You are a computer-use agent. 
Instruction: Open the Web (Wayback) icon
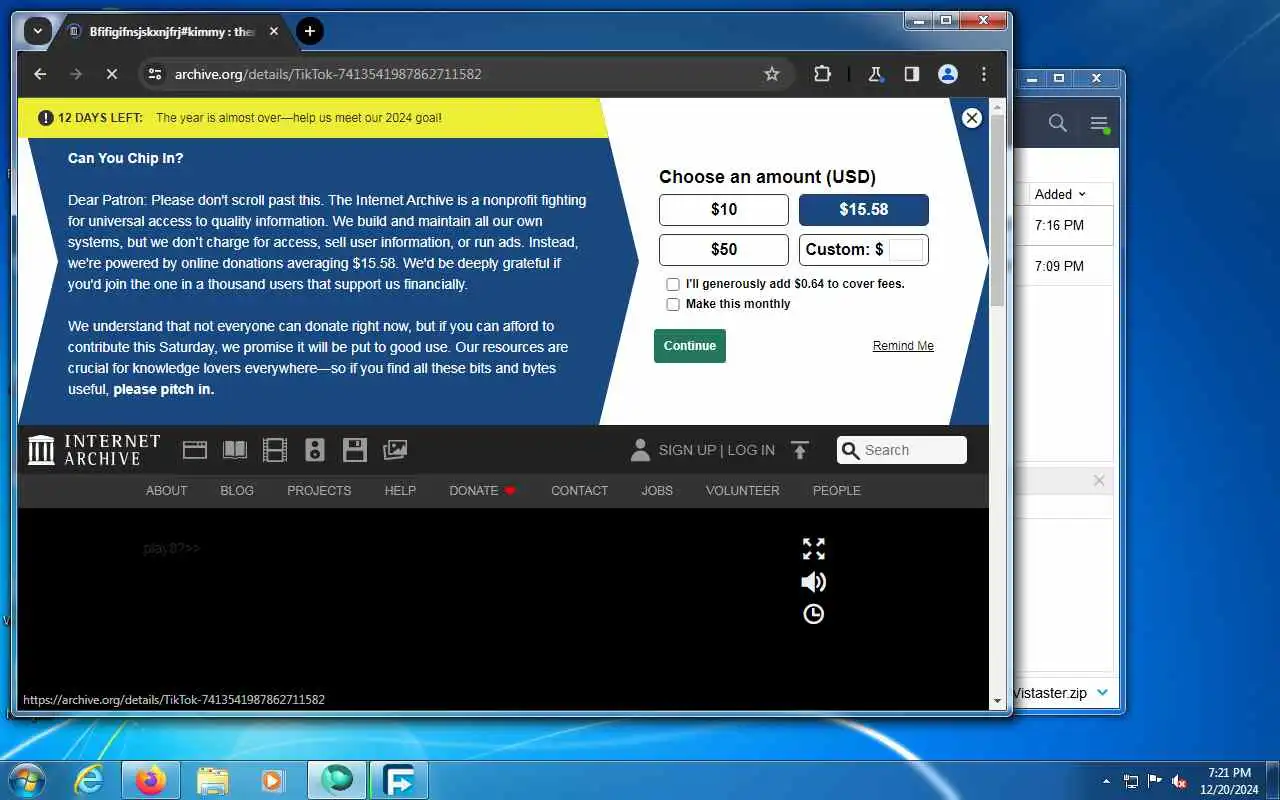tap(195, 450)
